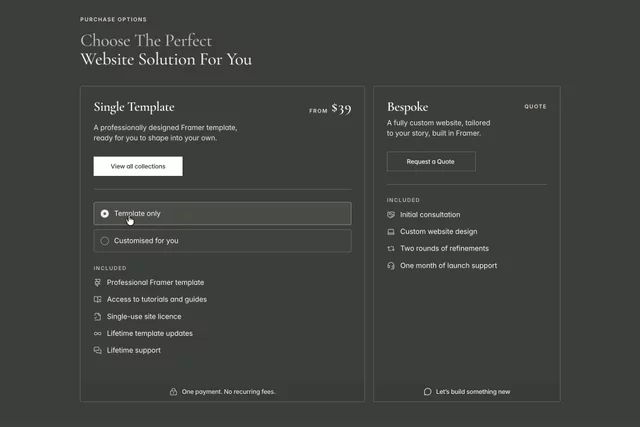The width and height of the screenshot is (640, 427).
Task: Click the laptop icon beside Custom website design
Action: pos(391,232)
